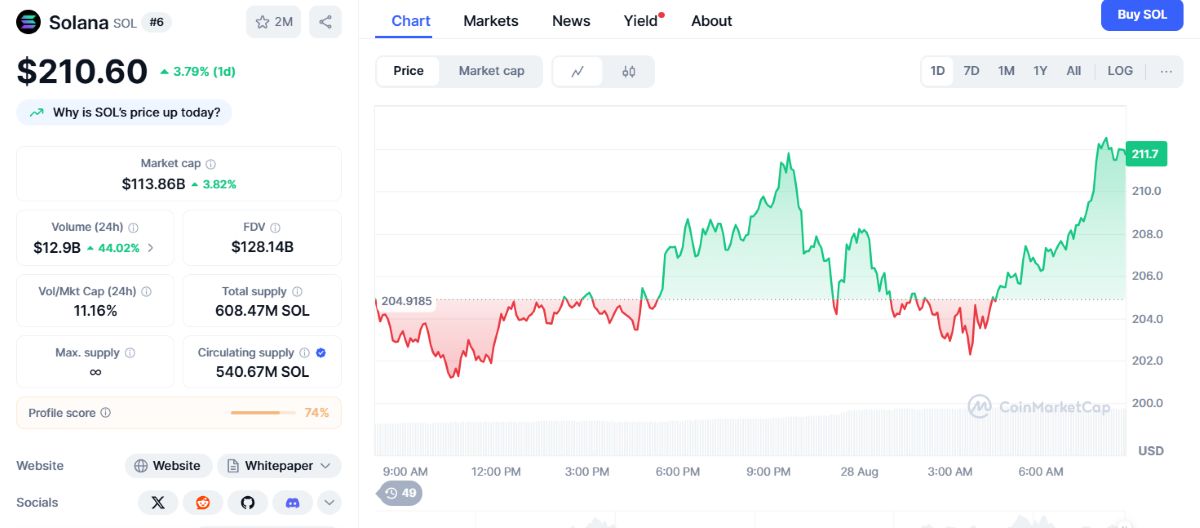The width and height of the screenshot is (1200, 528).
Task: Toggle chart to Market cap view
Action: (x=491, y=71)
